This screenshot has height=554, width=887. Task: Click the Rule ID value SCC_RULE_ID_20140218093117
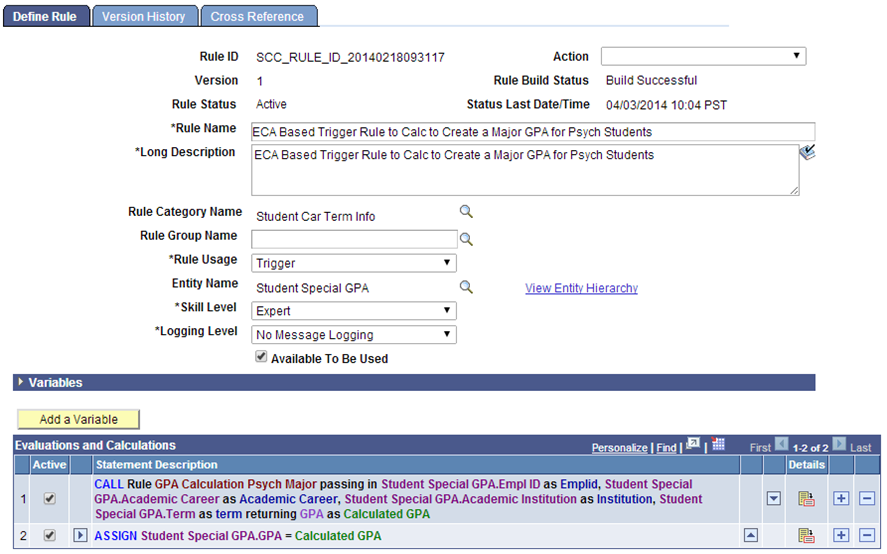click(x=350, y=57)
